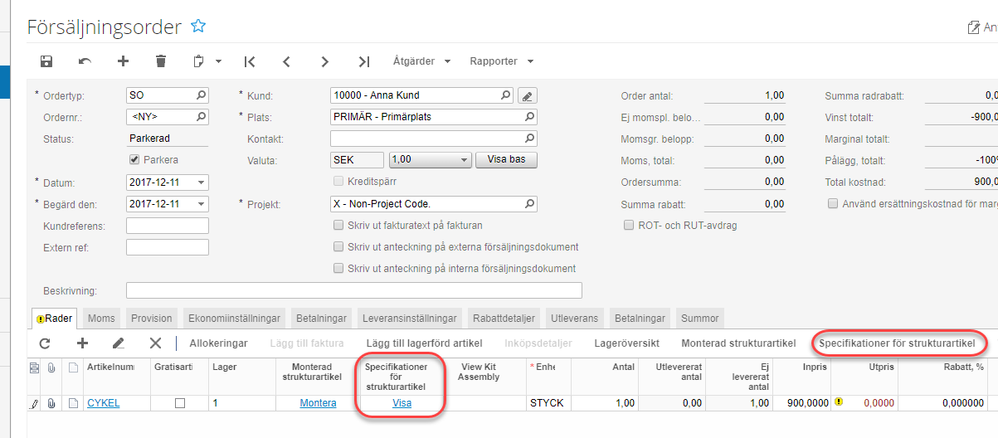The height and width of the screenshot is (438, 998).
Task: Refresh the order rows grid
Action: [45, 343]
